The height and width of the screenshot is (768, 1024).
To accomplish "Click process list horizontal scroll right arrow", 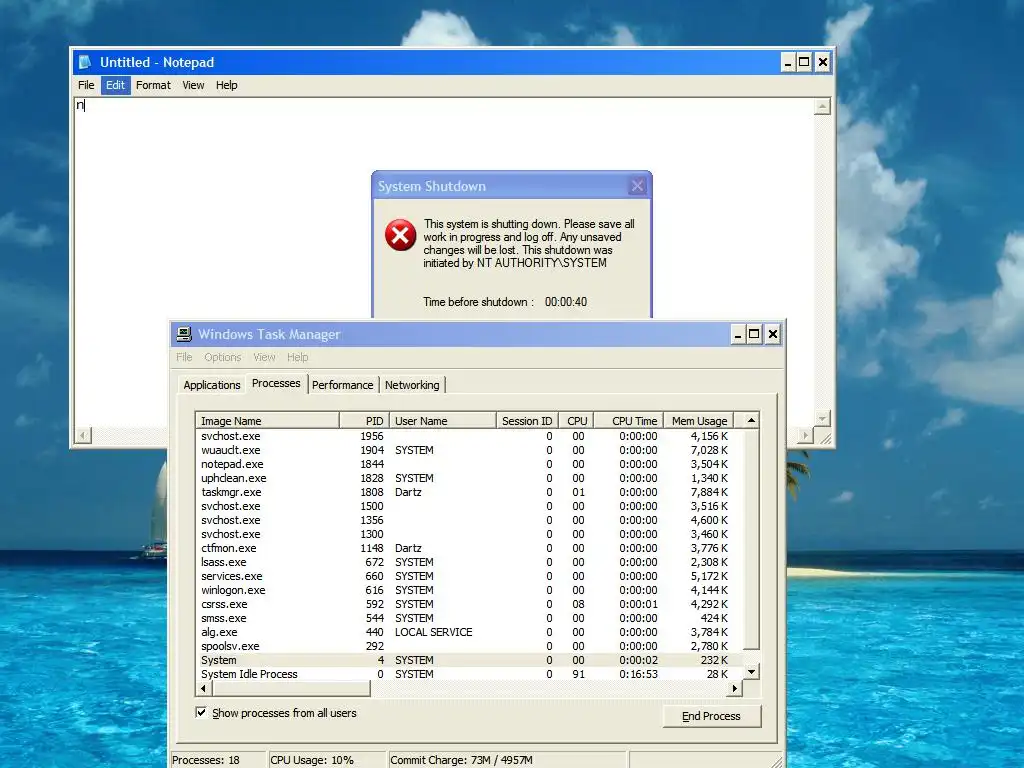I will click(735, 688).
